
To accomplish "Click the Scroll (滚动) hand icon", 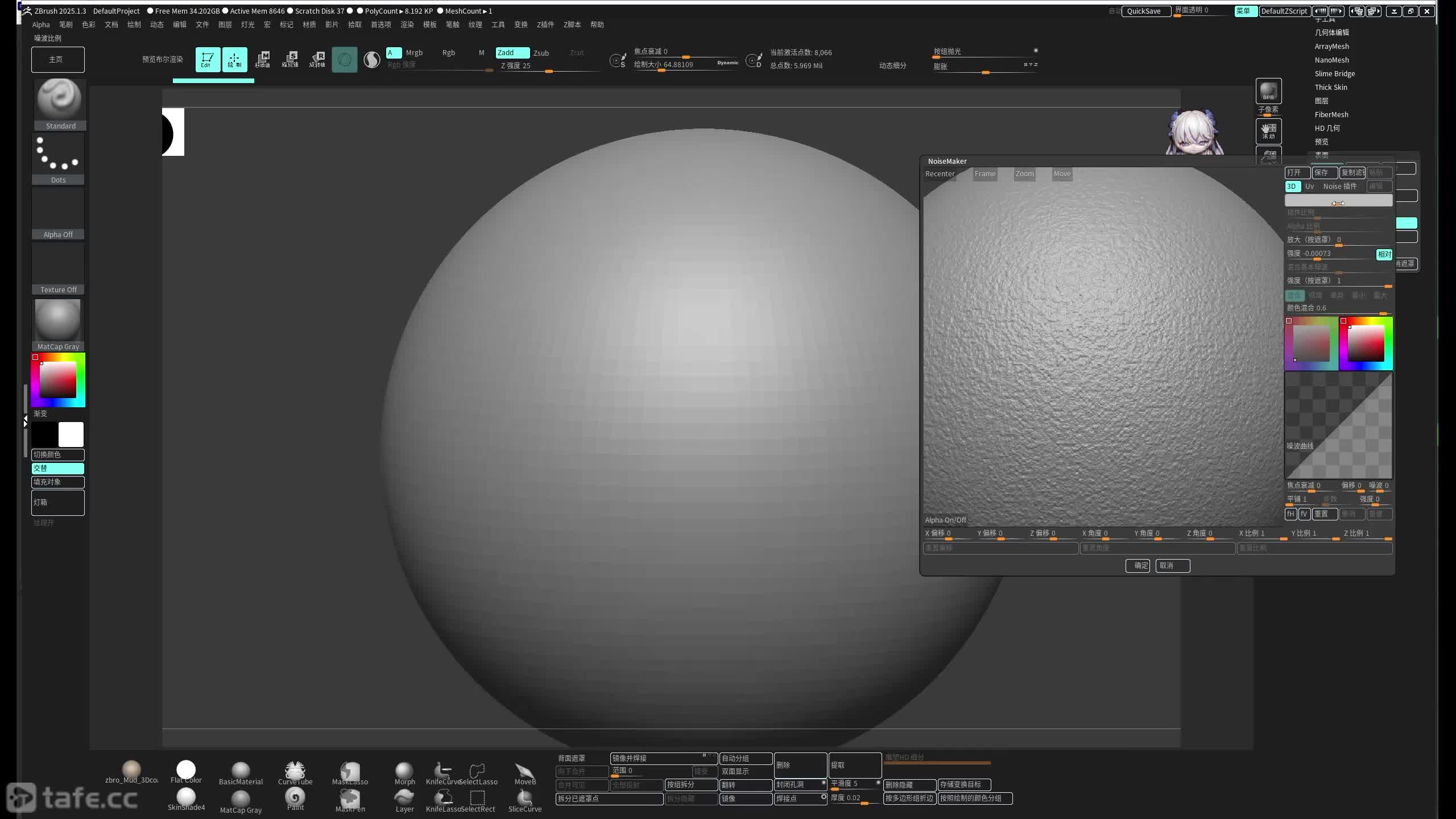I will [x=1268, y=131].
